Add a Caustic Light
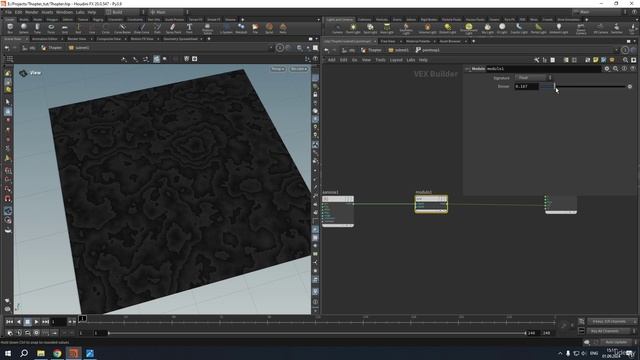This screenshot has width=640, height=360. tap(519, 29)
